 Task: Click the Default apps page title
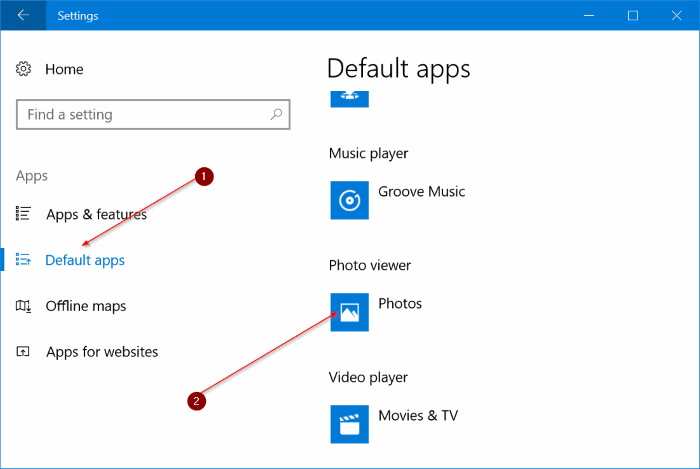399,69
